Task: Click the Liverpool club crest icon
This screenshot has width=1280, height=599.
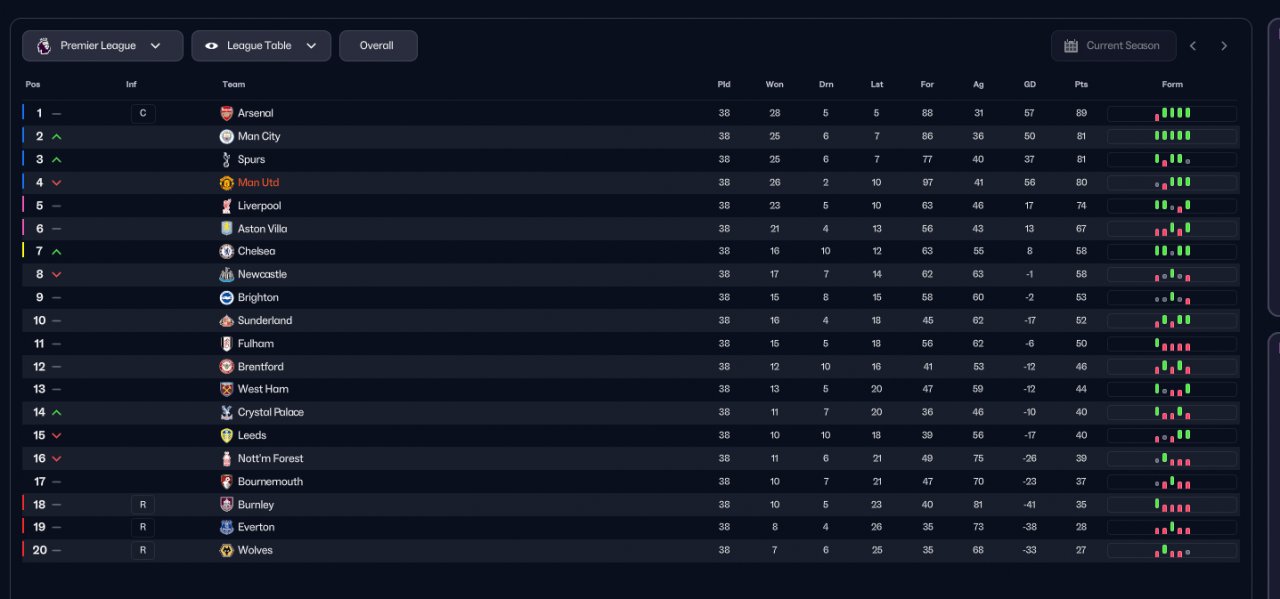Action: (226, 206)
